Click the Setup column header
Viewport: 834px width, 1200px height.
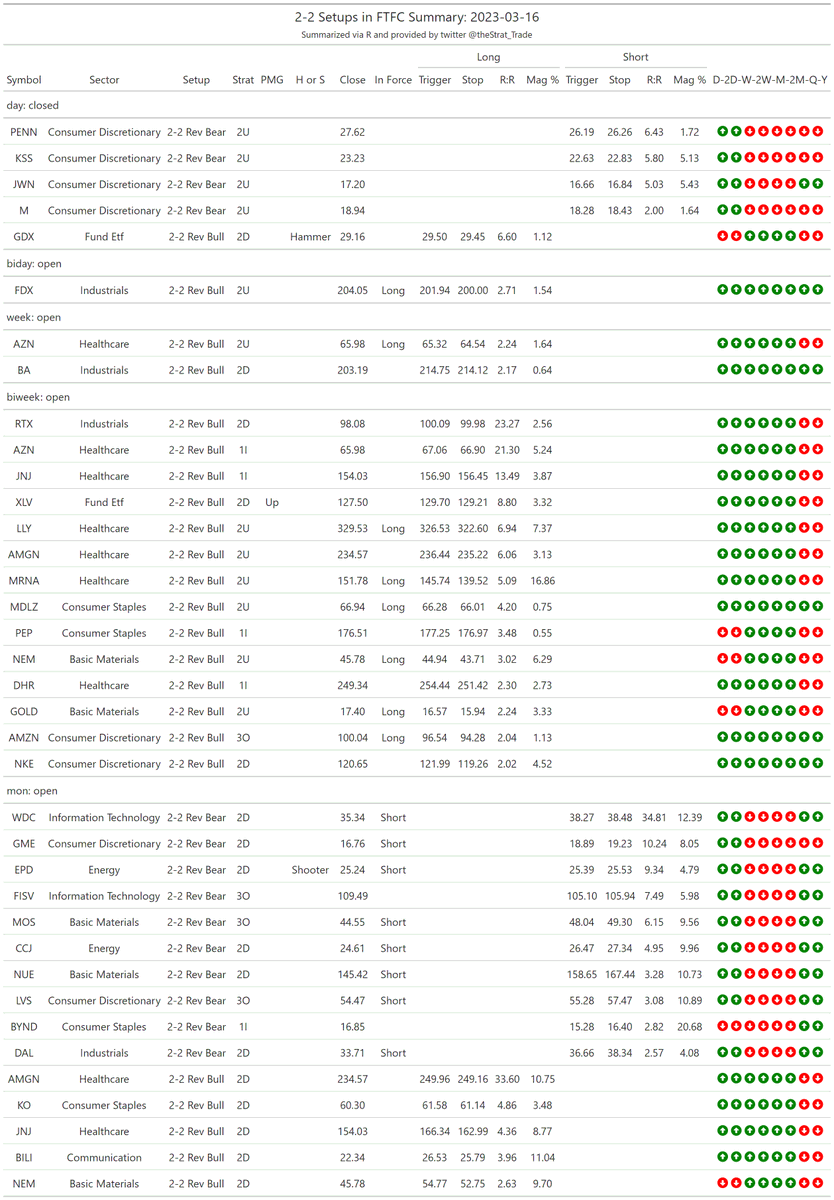pos(196,80)
